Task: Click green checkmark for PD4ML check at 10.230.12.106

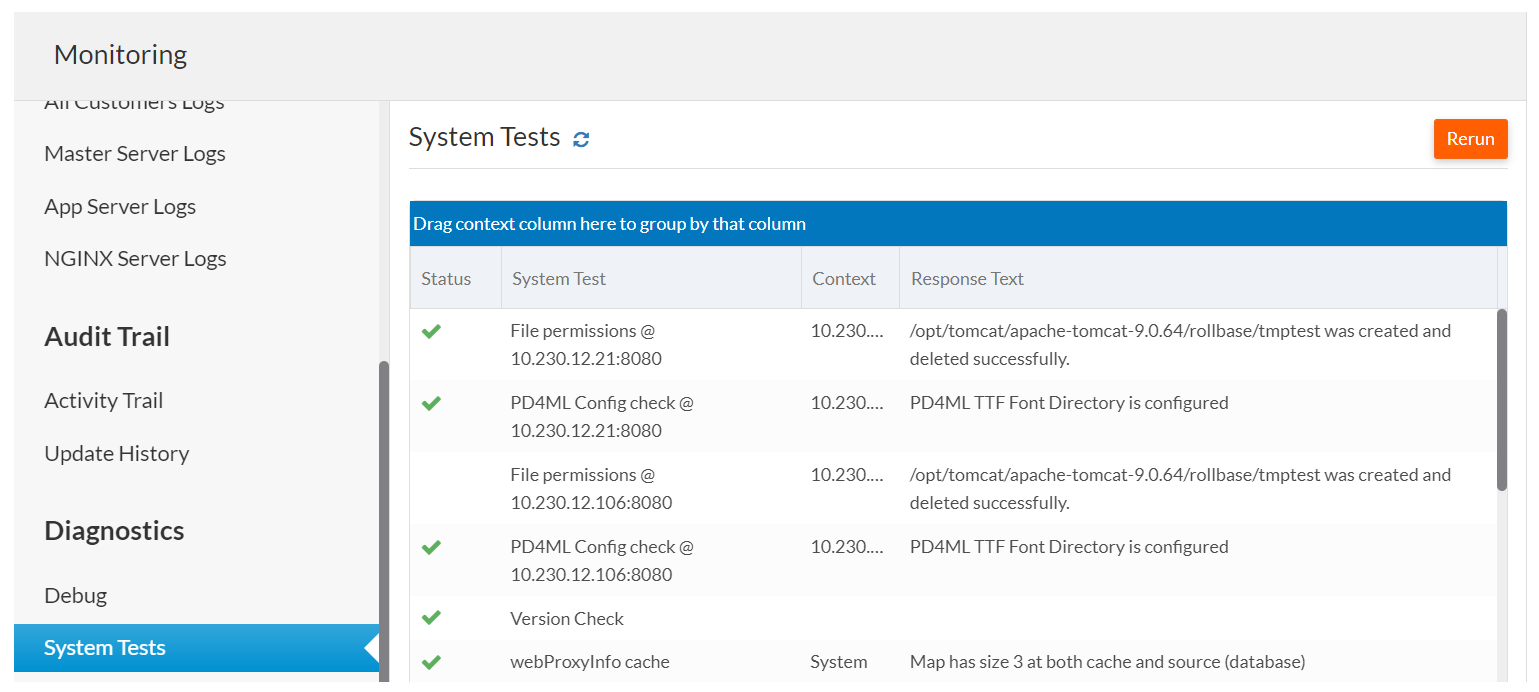Action: 431,547
